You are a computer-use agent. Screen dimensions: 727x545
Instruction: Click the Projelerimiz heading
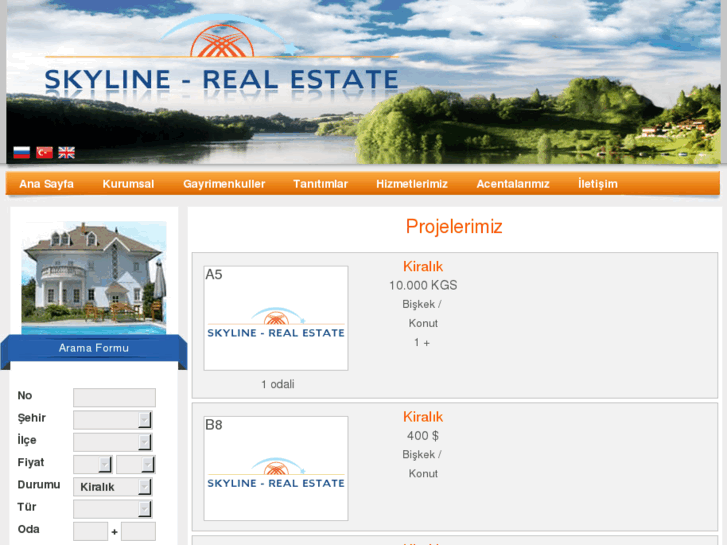pyautogui.click(x=454, y=227)
